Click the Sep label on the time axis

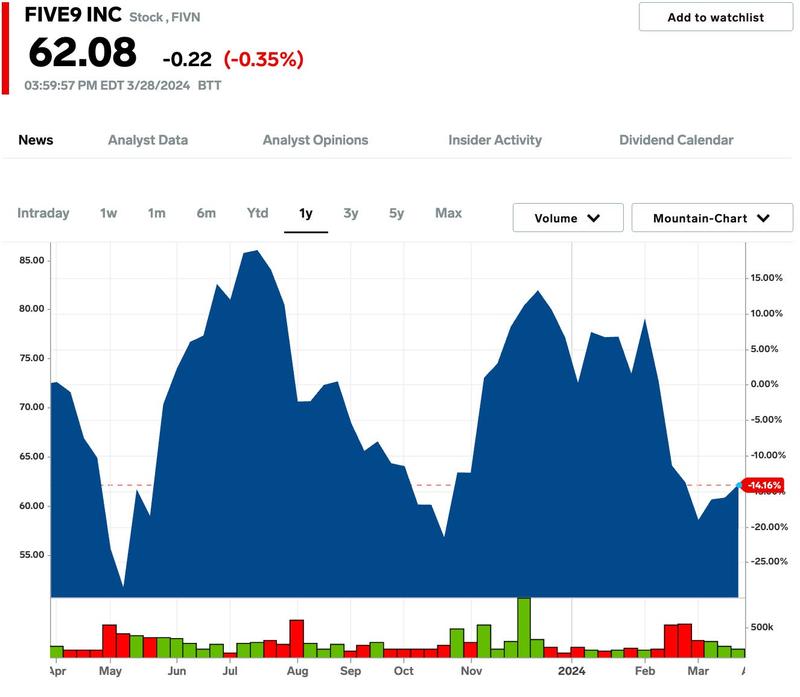[x=351, y=671]
